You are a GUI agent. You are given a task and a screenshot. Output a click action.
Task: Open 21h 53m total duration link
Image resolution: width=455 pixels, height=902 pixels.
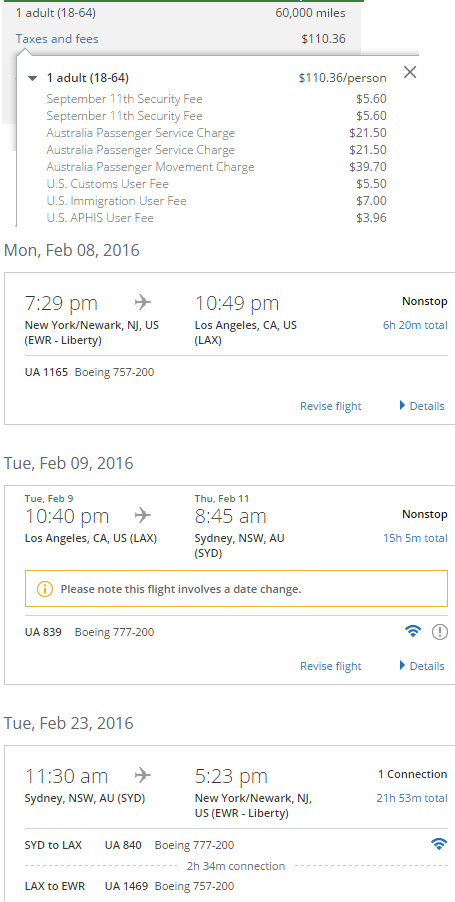coord(412,798)
